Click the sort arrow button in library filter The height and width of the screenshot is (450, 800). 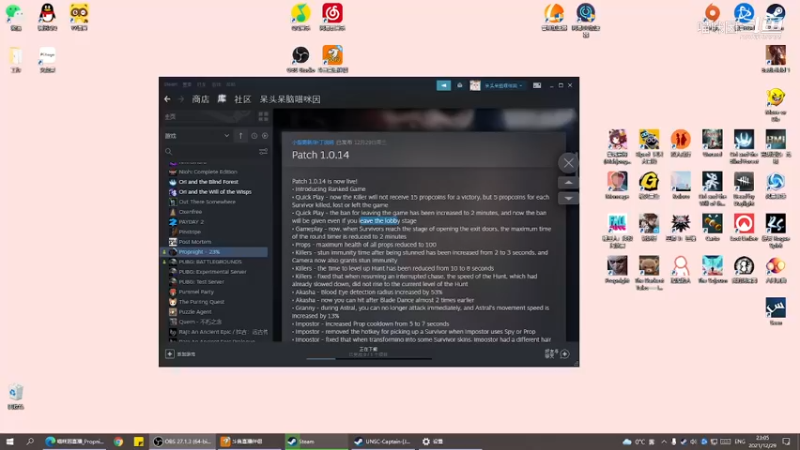coord(241,136)
